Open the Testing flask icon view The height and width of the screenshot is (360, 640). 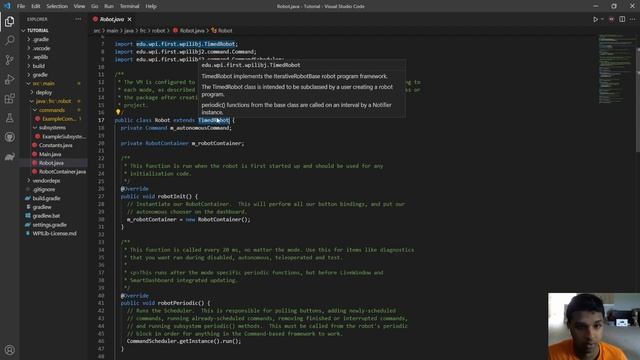pyautogui.click(x=9, y=118)
